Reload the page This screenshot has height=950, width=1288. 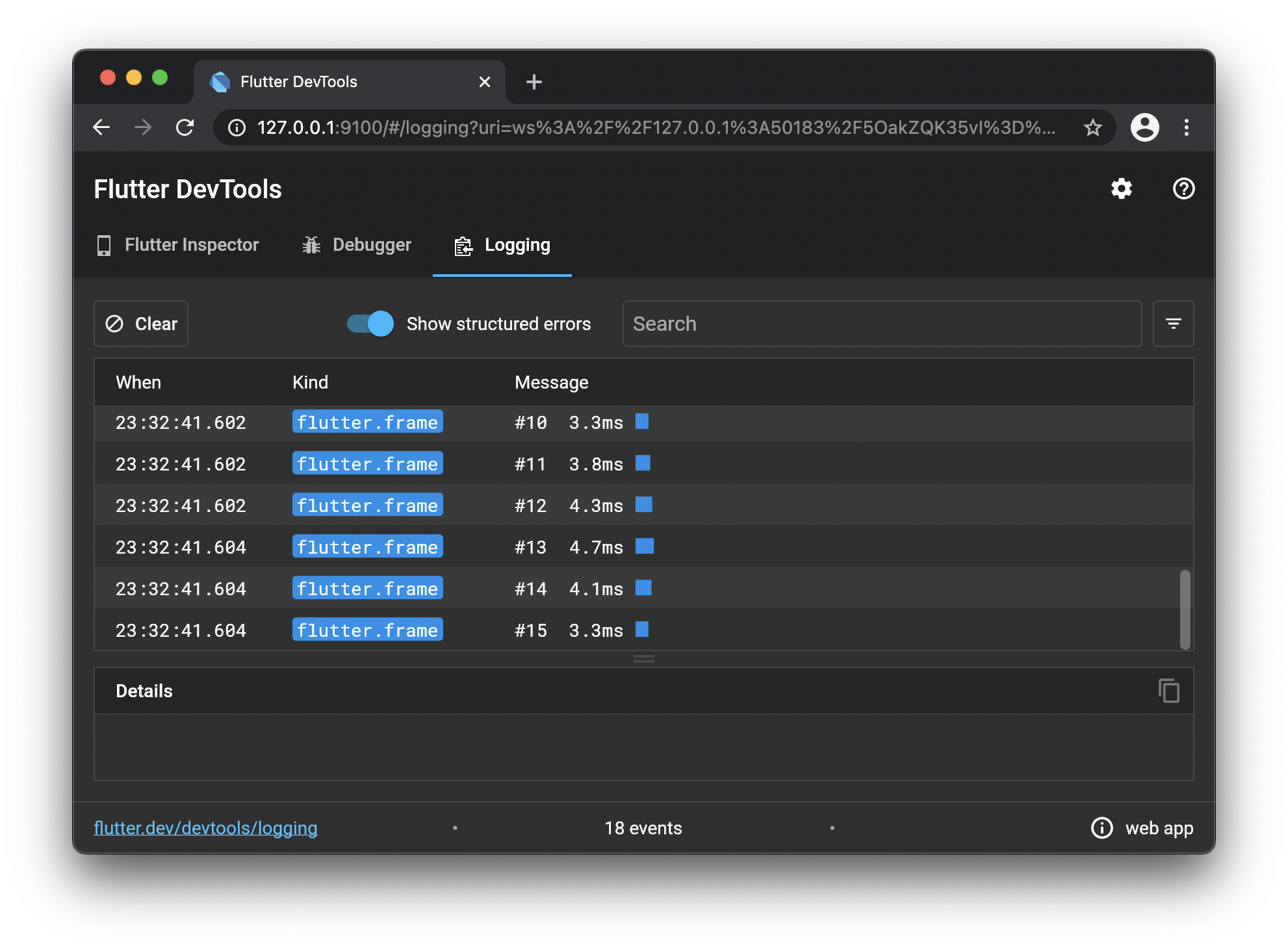(x=185, y=127)
